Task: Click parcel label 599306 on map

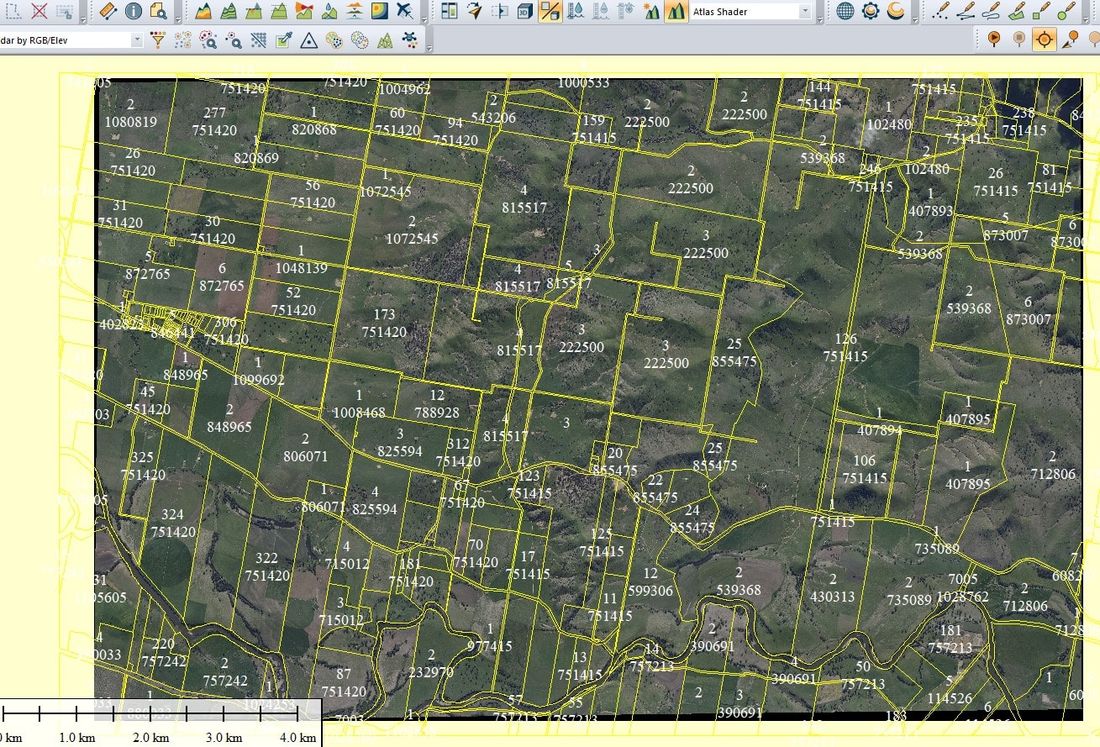Action: [x=650, y=591]
